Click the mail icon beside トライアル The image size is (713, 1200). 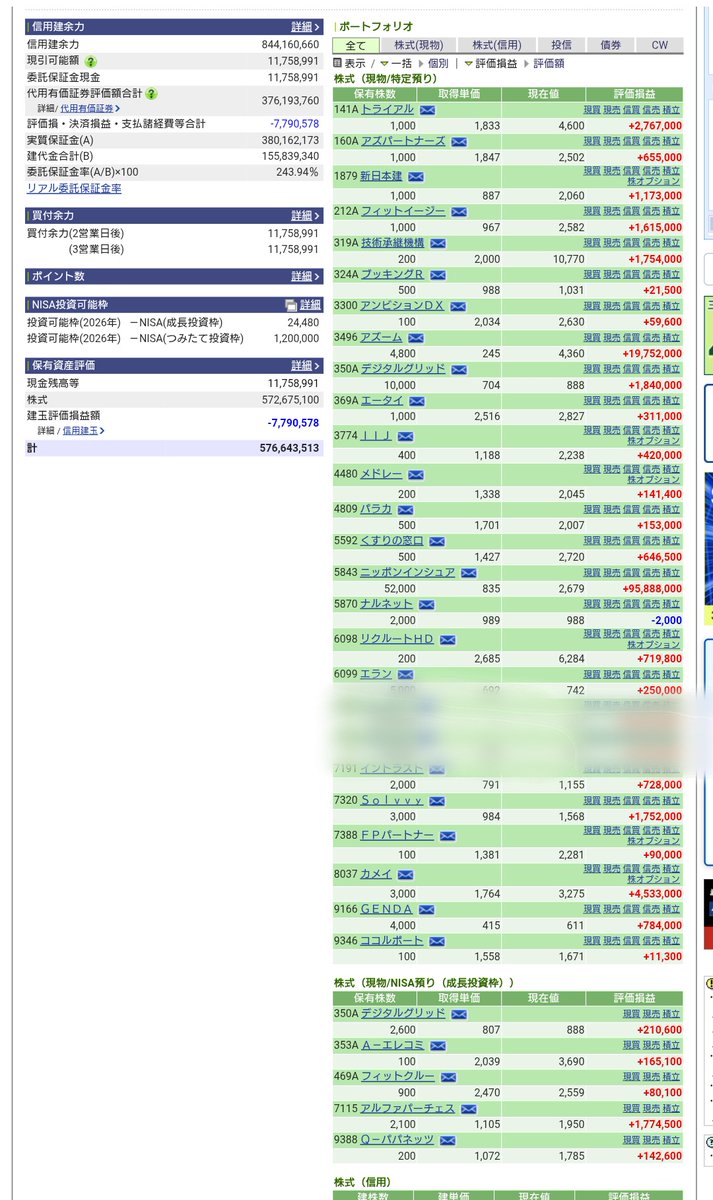(x=427, y=110)
